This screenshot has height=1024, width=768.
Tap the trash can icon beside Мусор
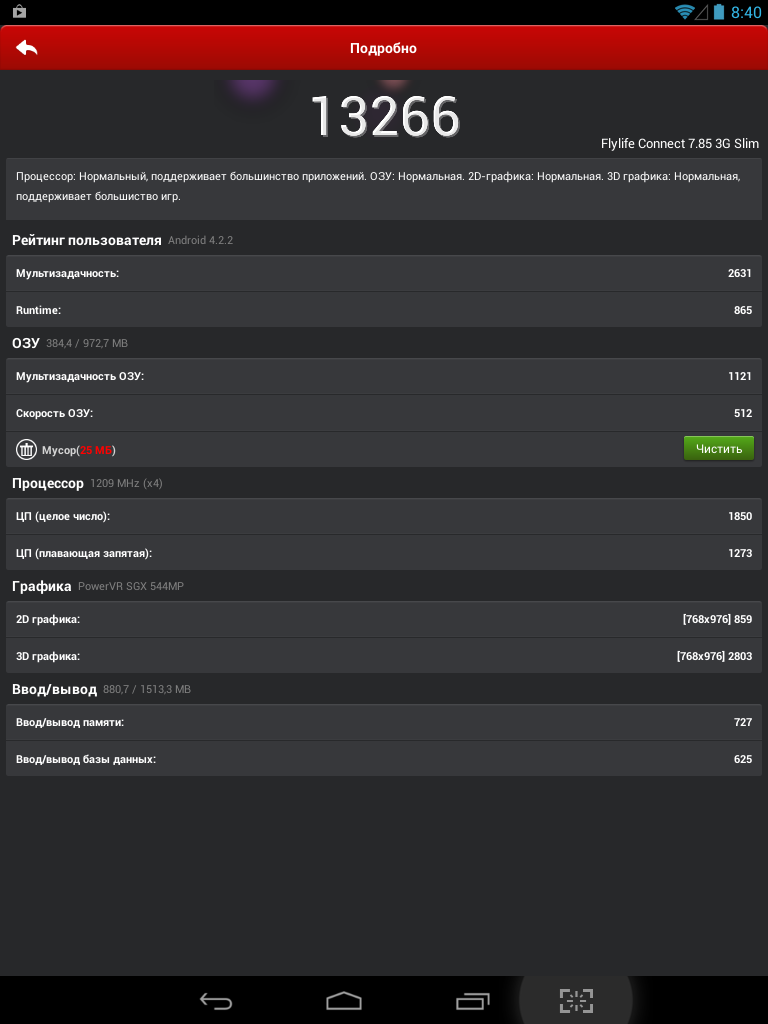pyautogui.click(x=26, y=449)
